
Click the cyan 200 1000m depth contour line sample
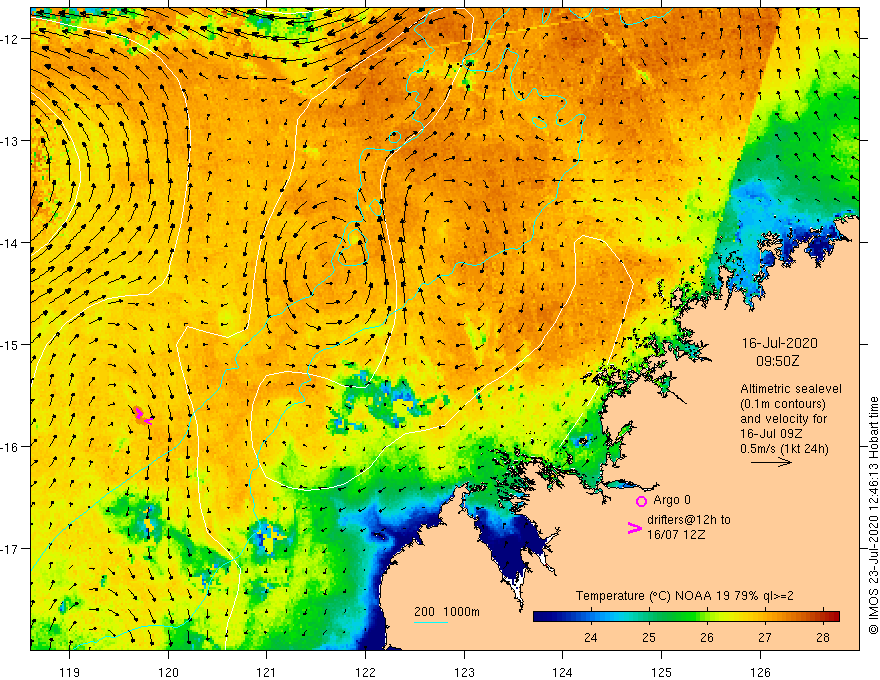coord(430,622)
